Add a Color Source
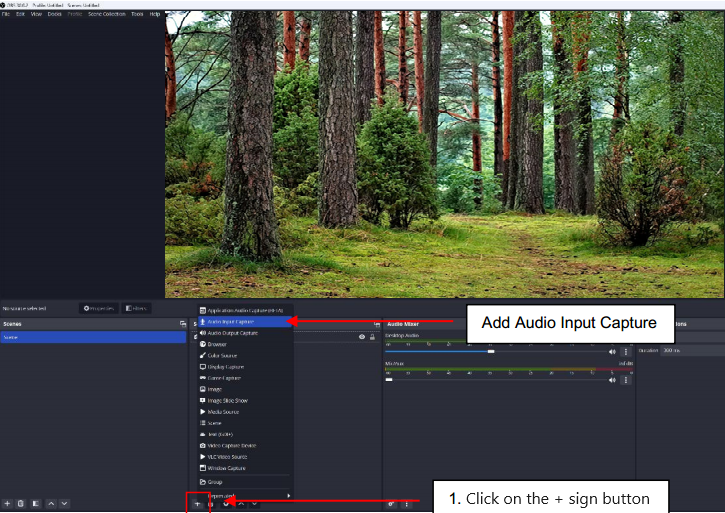725x513 pixels. 245,355
